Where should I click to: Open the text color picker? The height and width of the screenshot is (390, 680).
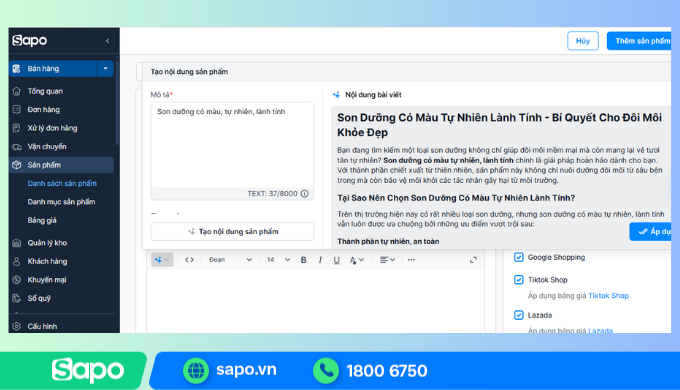(356, 260)
